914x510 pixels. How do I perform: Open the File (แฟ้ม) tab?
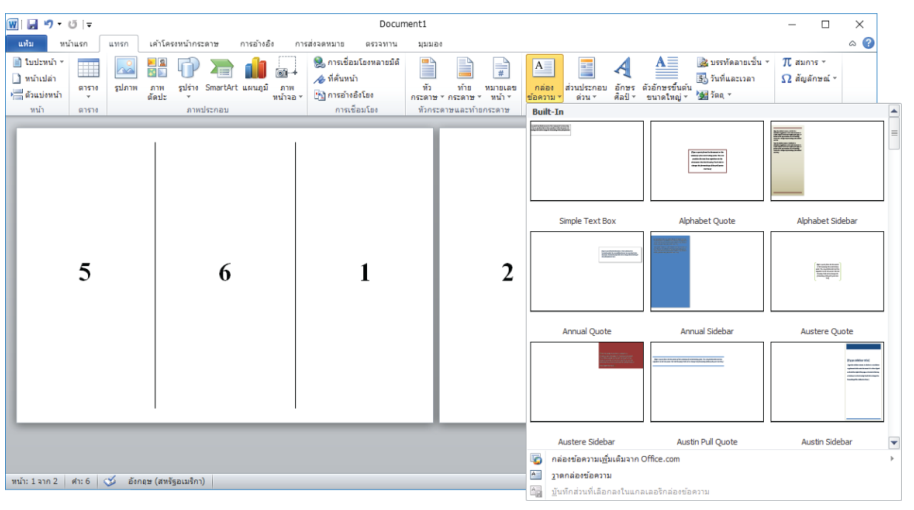pyautogui.click(x=26, y=44)
